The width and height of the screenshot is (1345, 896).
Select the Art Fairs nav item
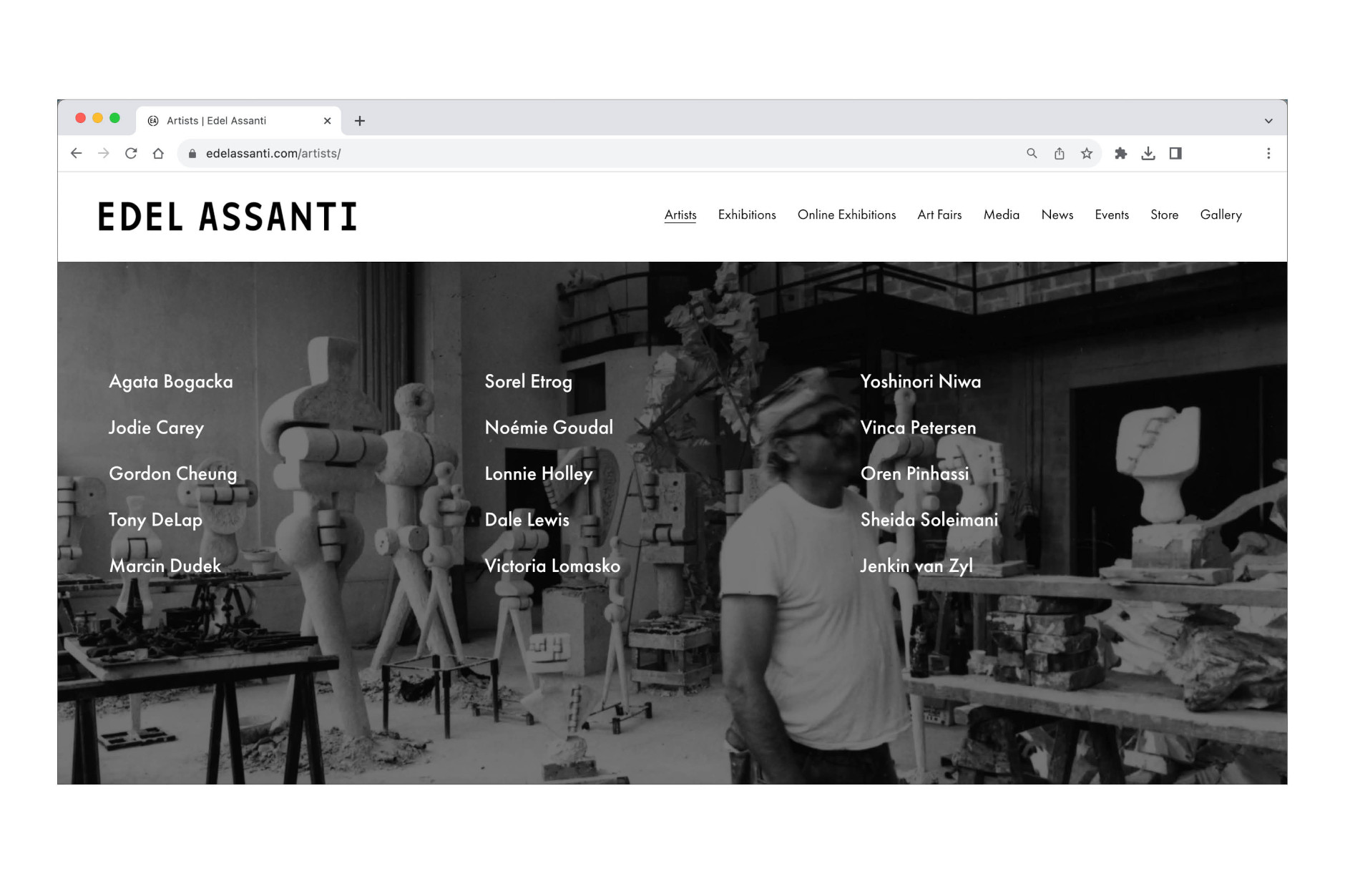click(x=939, y=215)
